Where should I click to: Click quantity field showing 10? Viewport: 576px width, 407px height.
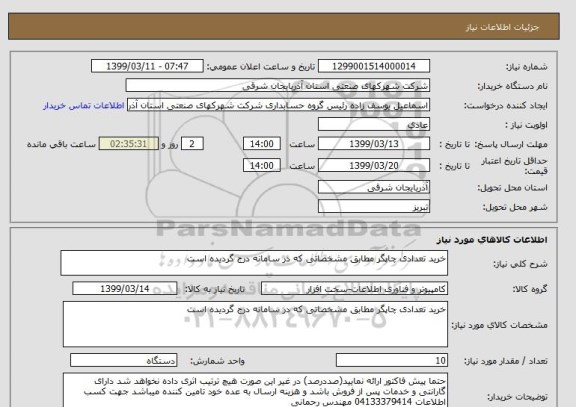(392, 360)
